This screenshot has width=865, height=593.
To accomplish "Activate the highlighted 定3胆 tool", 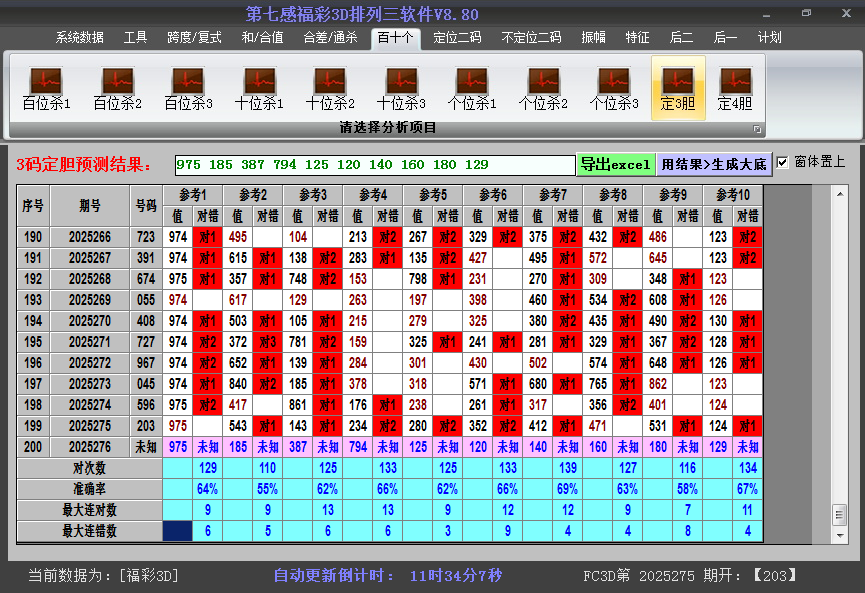I will [x=678, y=85].
